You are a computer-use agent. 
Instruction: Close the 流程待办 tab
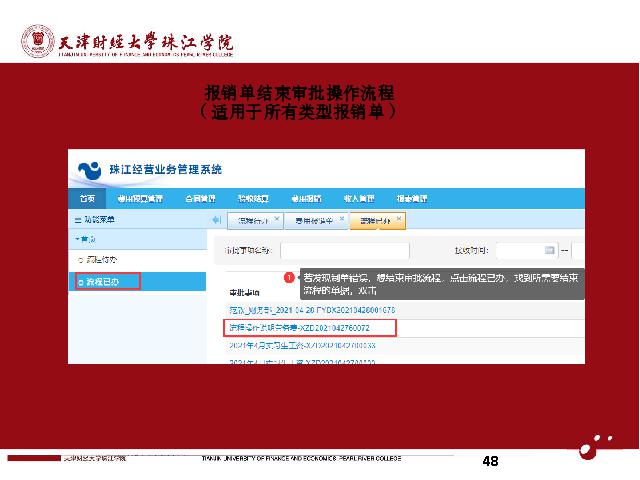pos(277,219)
